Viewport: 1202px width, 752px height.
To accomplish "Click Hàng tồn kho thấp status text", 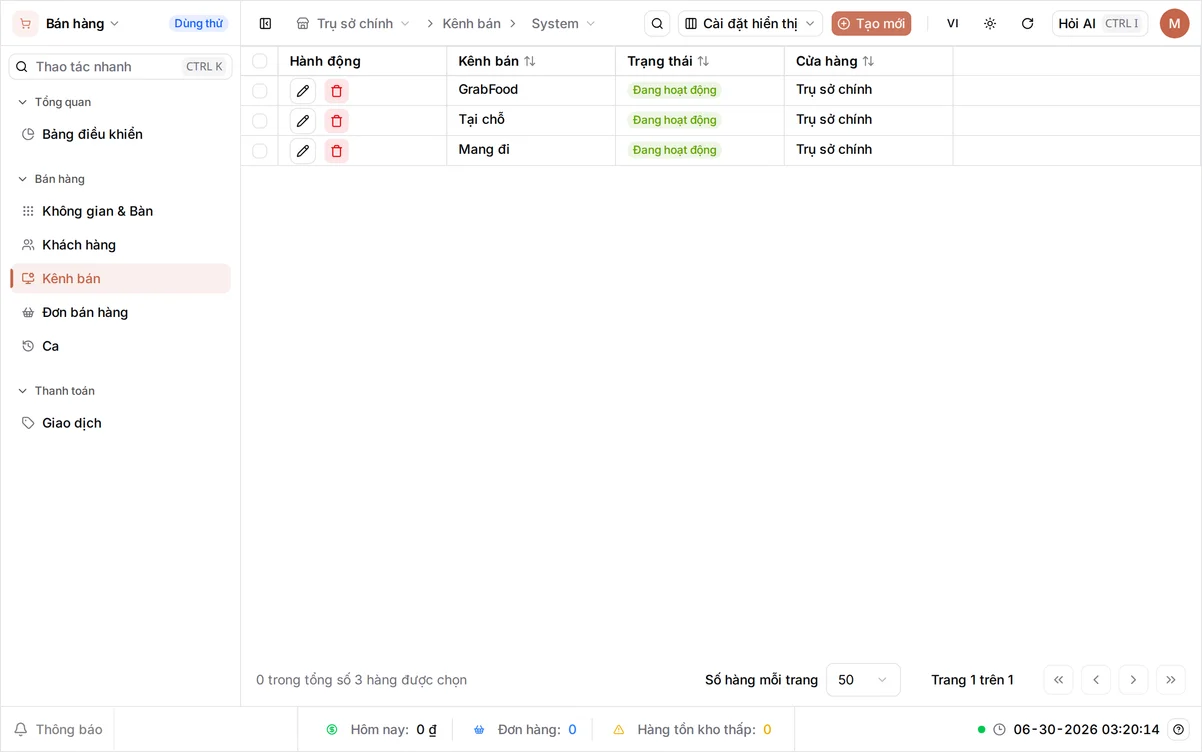I will [x=696, y=729].
